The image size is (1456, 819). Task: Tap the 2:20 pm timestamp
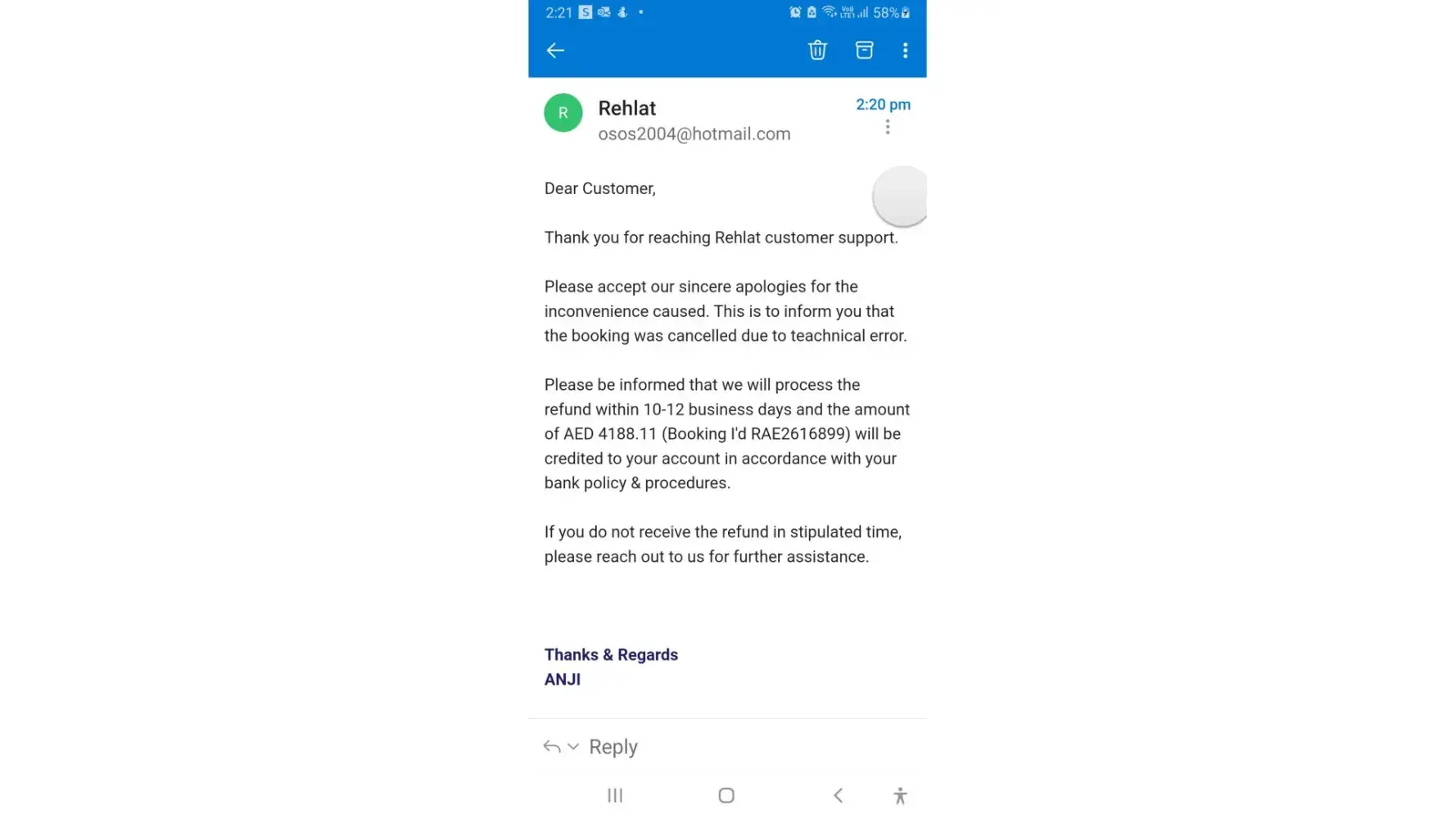pyautogui.click(x=883, y=105)
